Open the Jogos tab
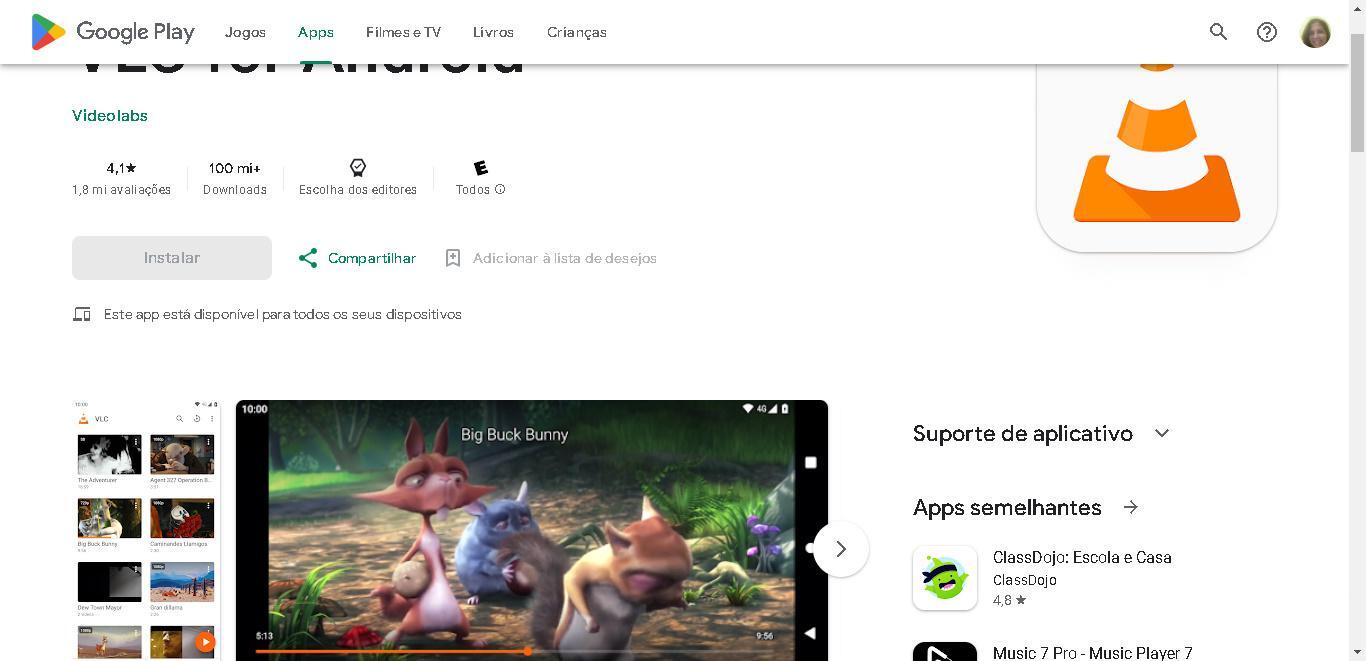Image resolution: width=1366 pixels, height=661 pixels. [245, 32]
